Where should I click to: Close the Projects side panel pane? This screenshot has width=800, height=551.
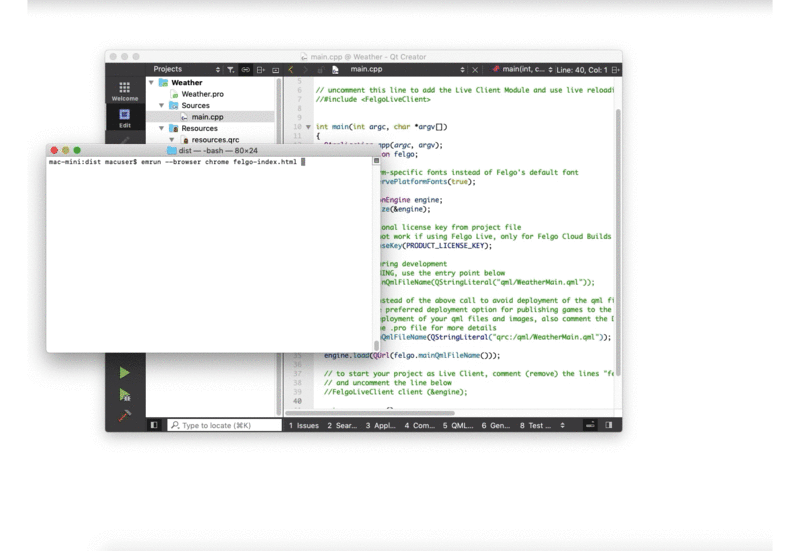[x=276, y=69]
